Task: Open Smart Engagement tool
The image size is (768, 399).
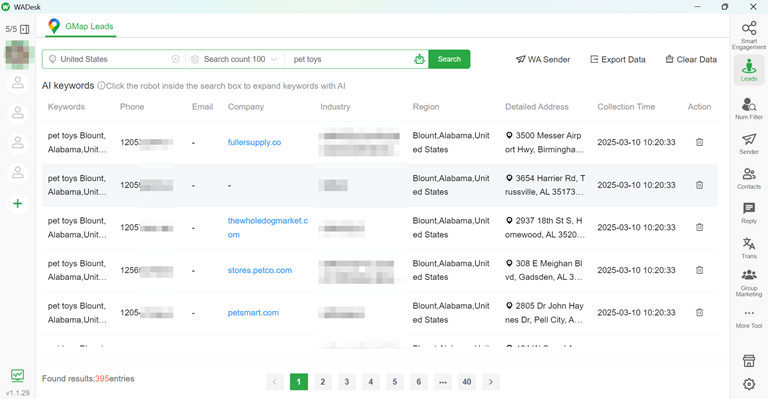Action: 748,35
